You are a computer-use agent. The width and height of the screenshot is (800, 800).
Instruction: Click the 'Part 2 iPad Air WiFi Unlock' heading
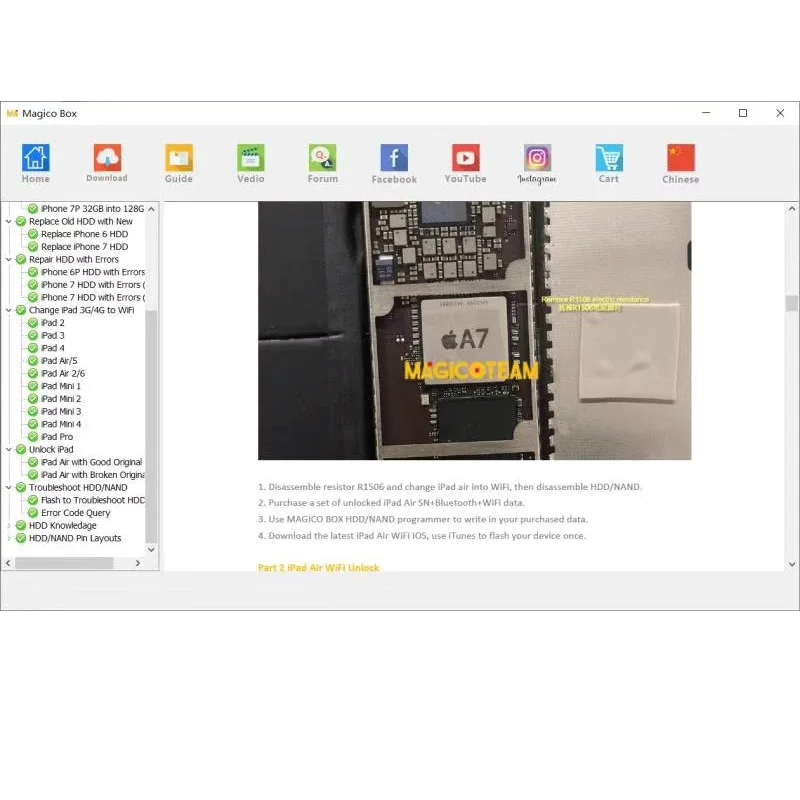click(x=319, y=567)
